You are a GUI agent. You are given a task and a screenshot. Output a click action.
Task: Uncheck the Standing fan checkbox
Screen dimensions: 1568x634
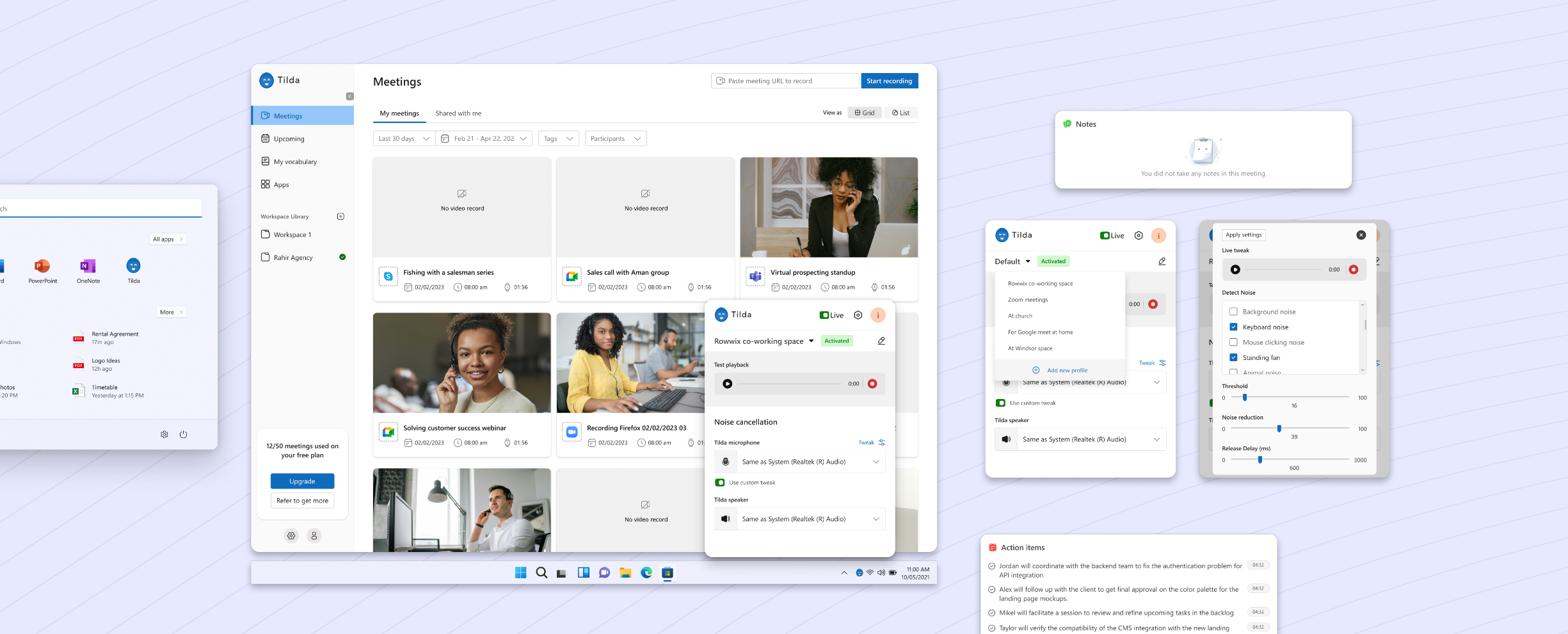[1233, 358]
